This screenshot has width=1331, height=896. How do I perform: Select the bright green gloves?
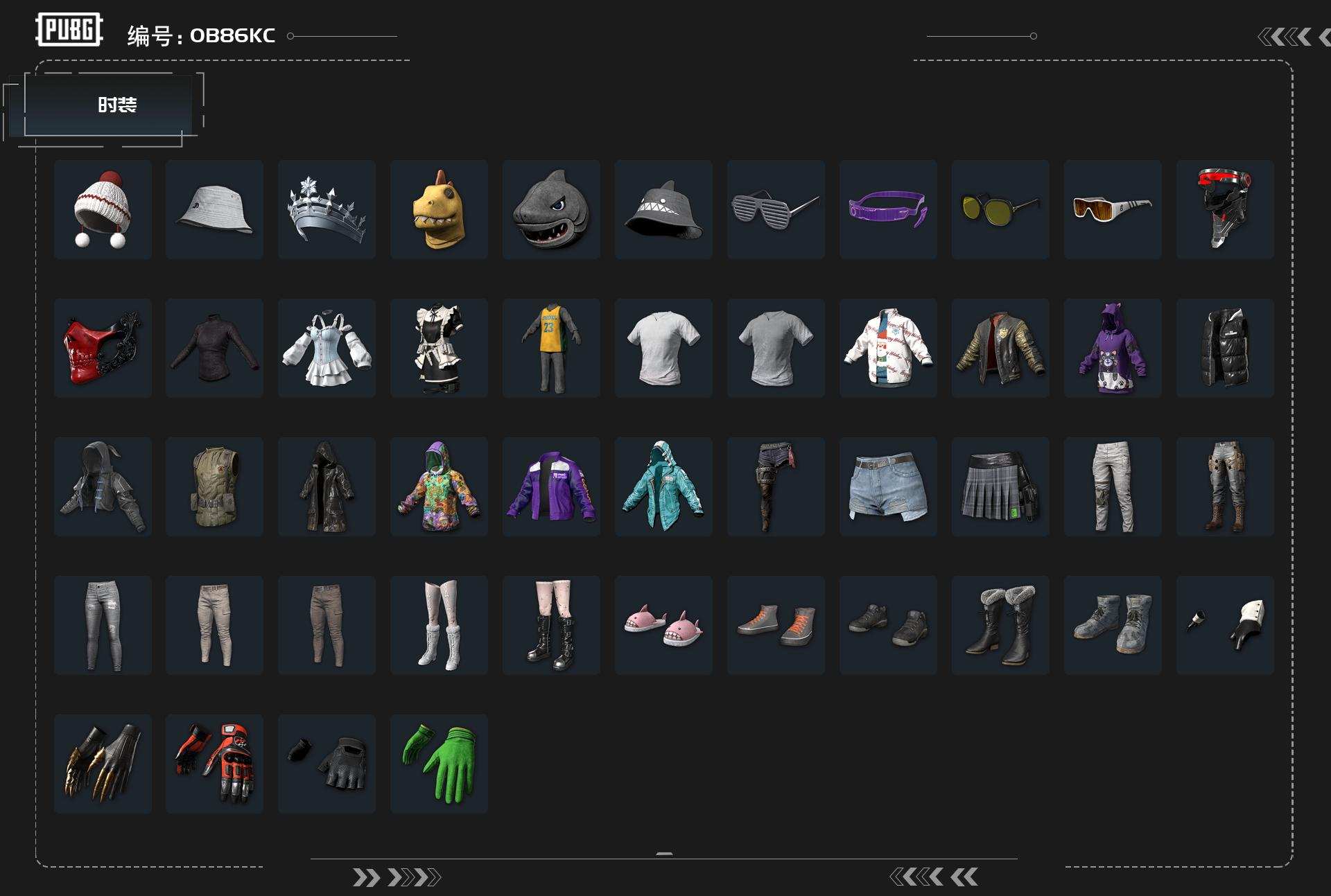tap(439, 764)
